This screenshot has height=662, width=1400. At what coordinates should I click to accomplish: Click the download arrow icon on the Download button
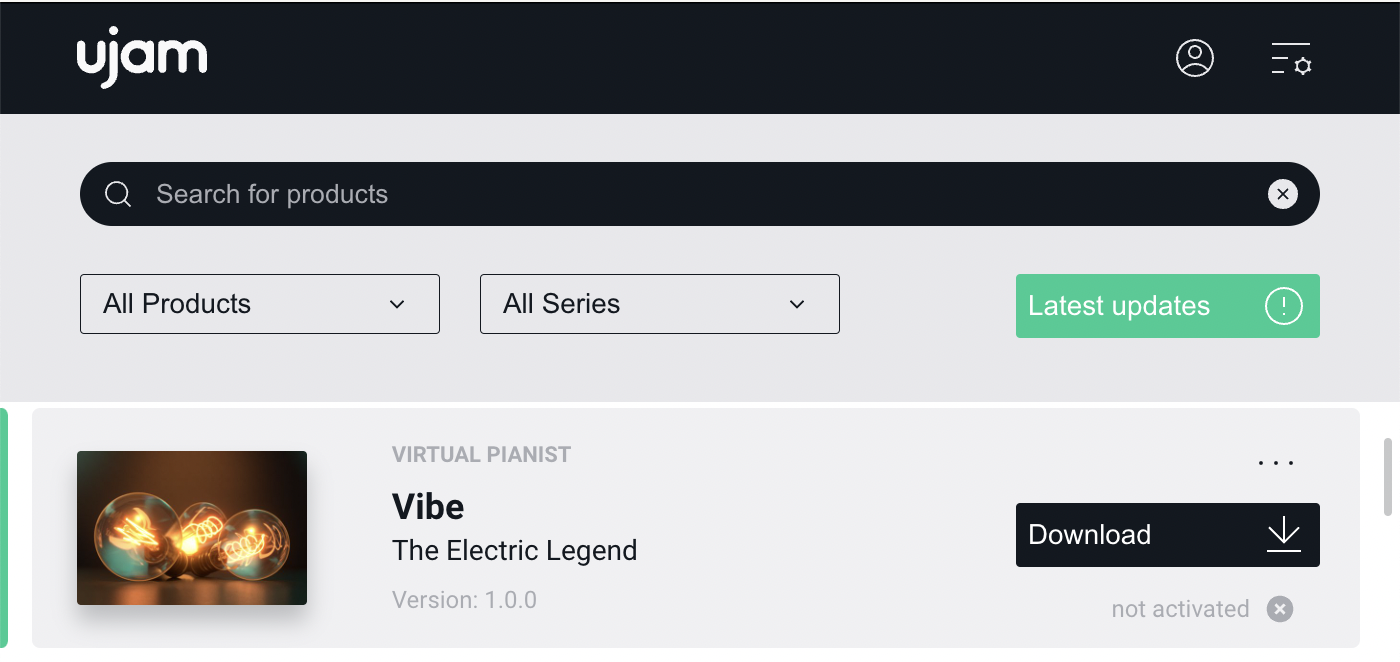point(1283,535)
